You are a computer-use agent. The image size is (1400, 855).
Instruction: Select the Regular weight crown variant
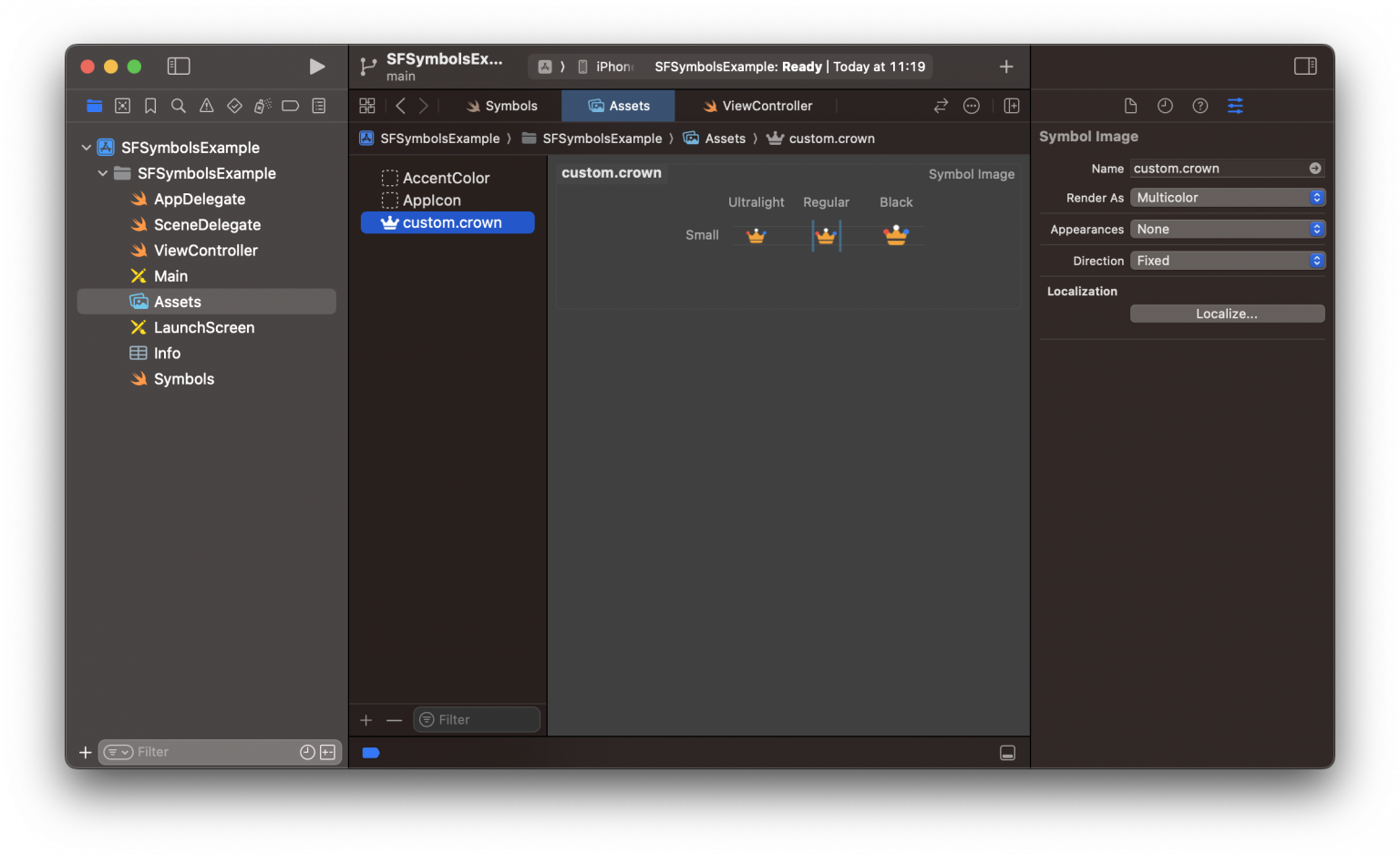tap(827, 235)
